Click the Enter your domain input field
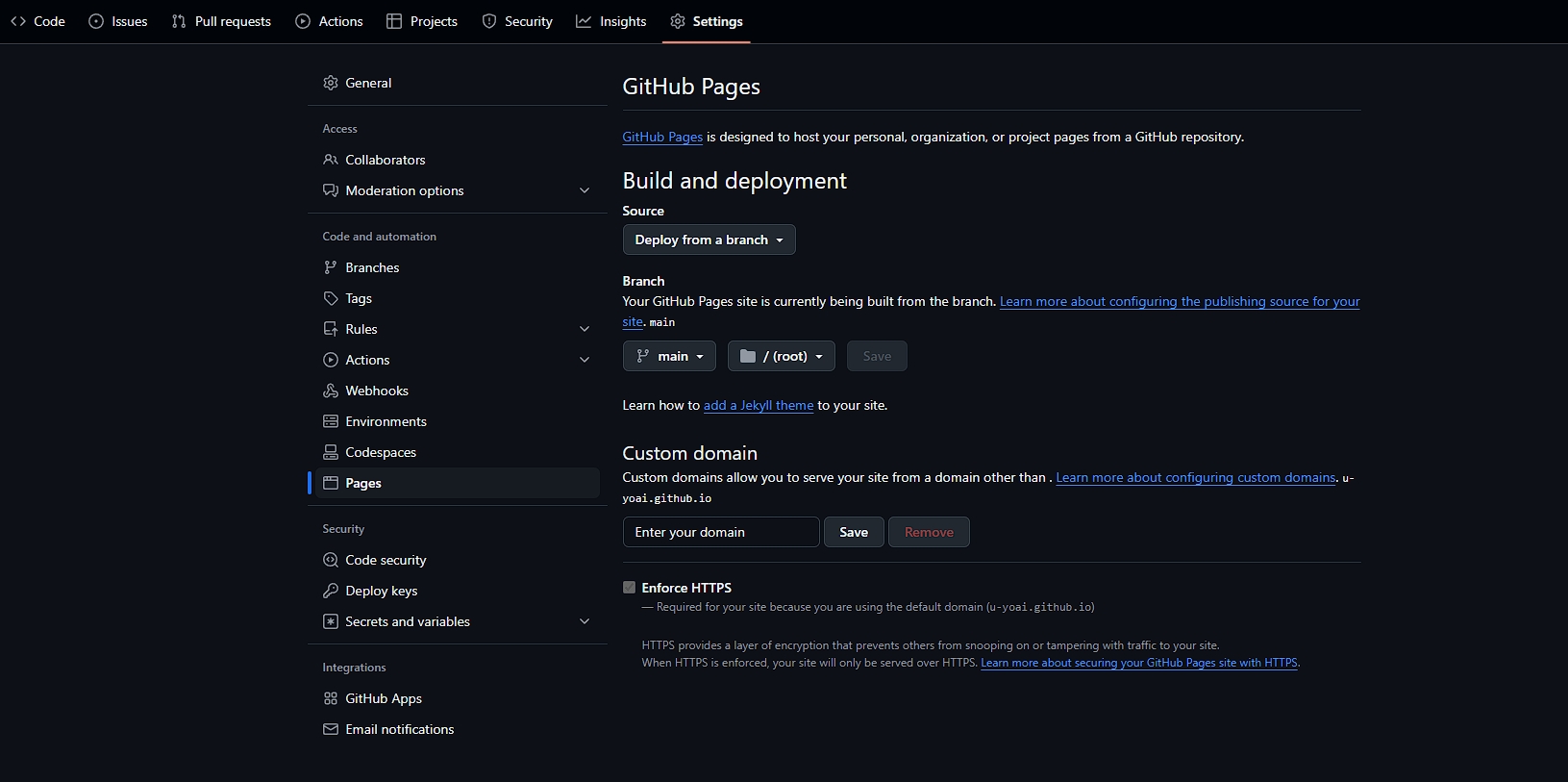 tap(721, 532)
